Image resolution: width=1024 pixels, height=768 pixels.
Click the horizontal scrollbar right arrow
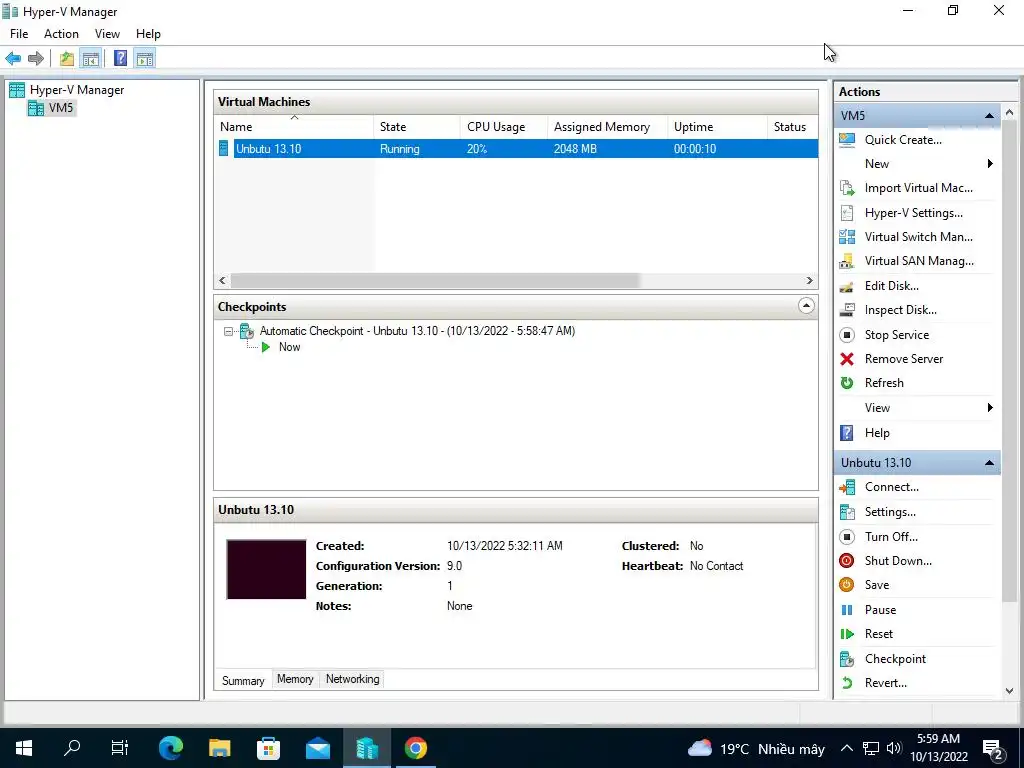(810, 281)
